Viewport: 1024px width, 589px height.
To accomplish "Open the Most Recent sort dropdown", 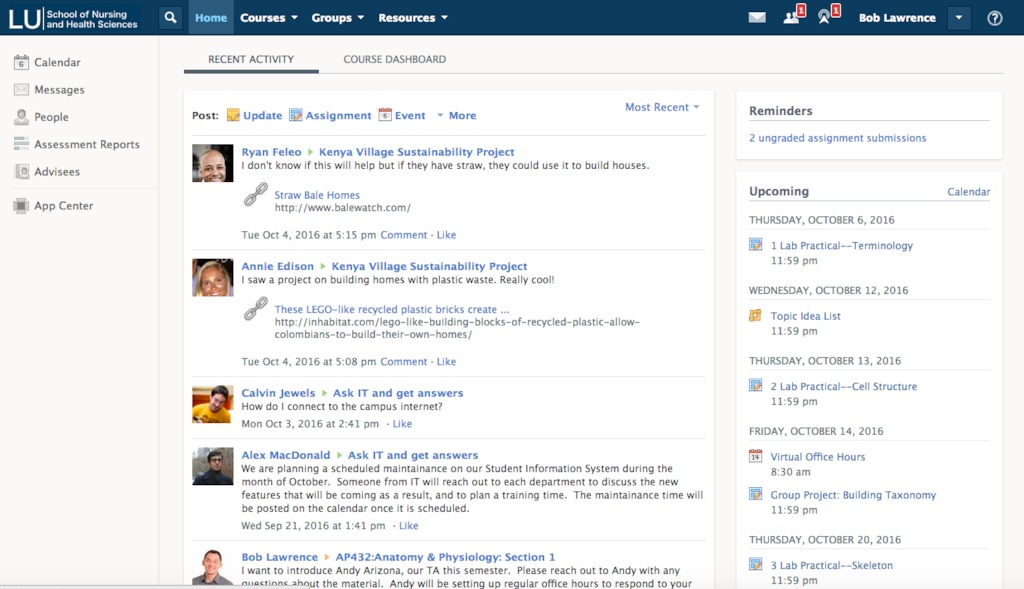I will (x=662, y=107).
